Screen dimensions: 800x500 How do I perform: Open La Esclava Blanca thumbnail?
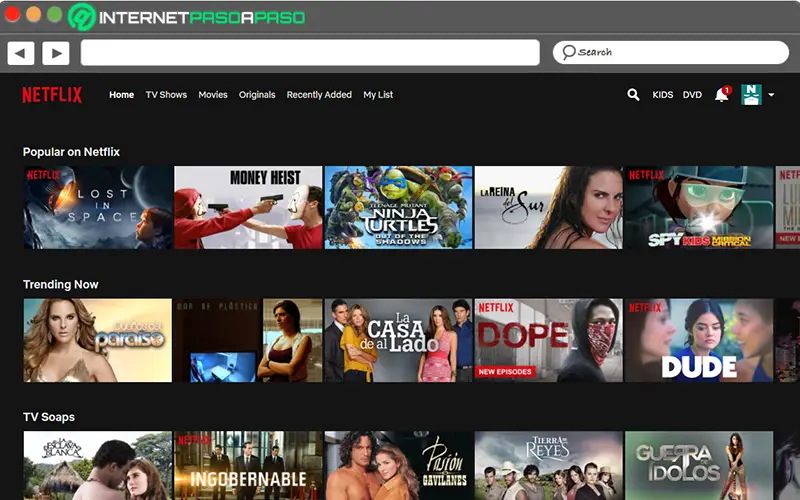(98, 466)
